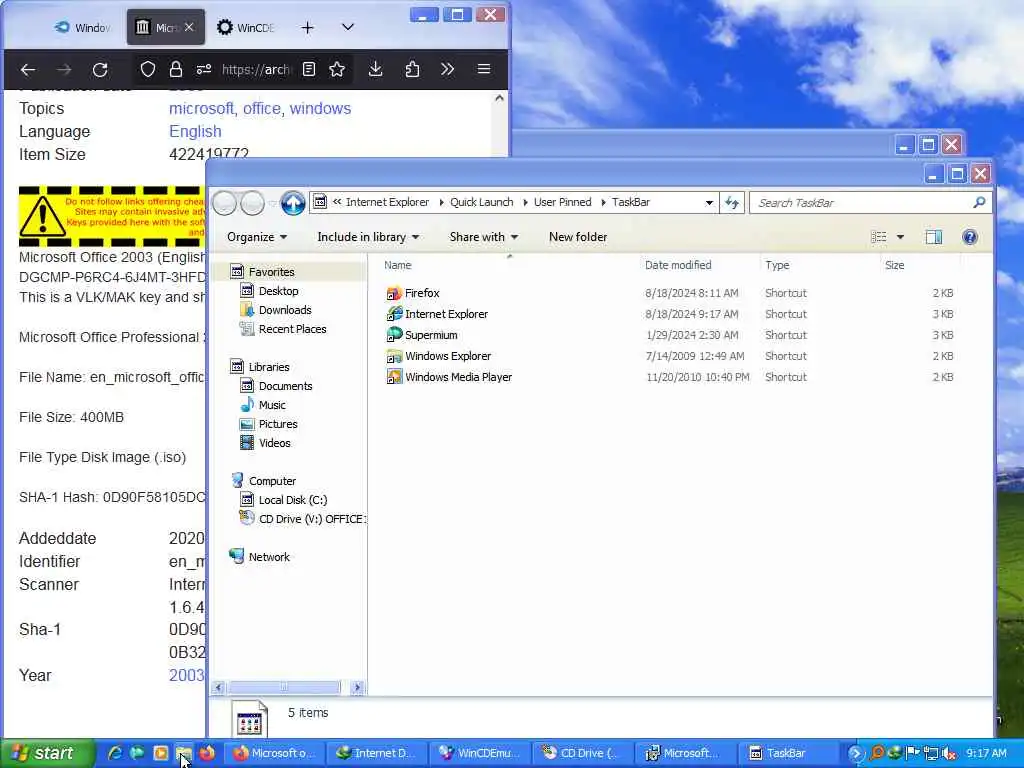This screenshot has height=768, width=1024.
Task: Follow the English language link
Action: point(195,131)
